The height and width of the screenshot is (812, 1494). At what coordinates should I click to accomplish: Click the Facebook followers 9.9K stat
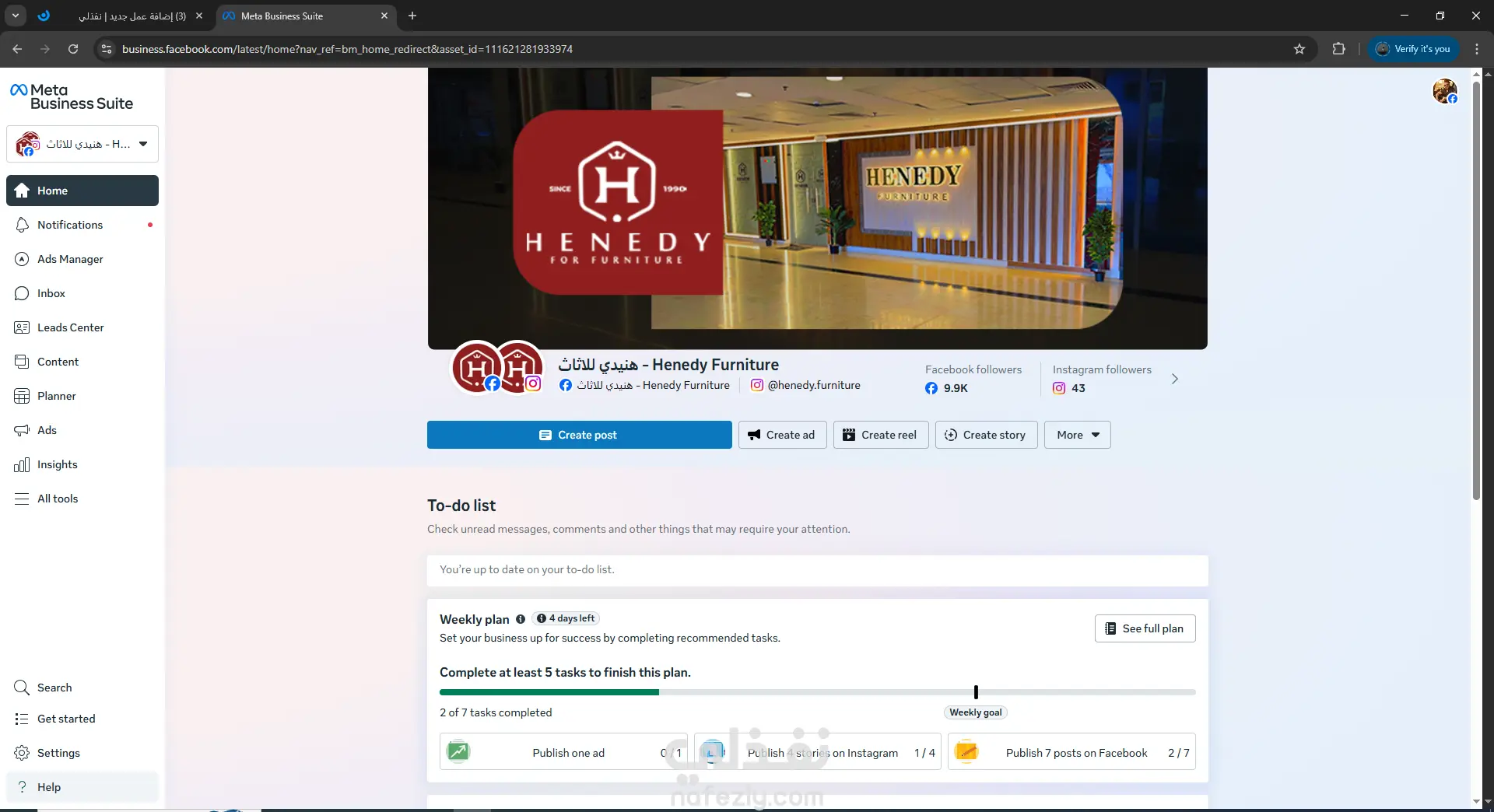point(973,379)
